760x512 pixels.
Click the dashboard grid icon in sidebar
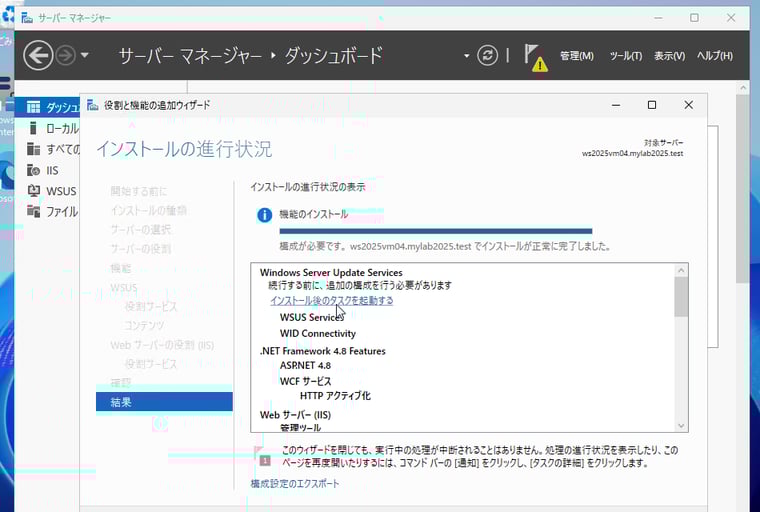pos(33,107)
